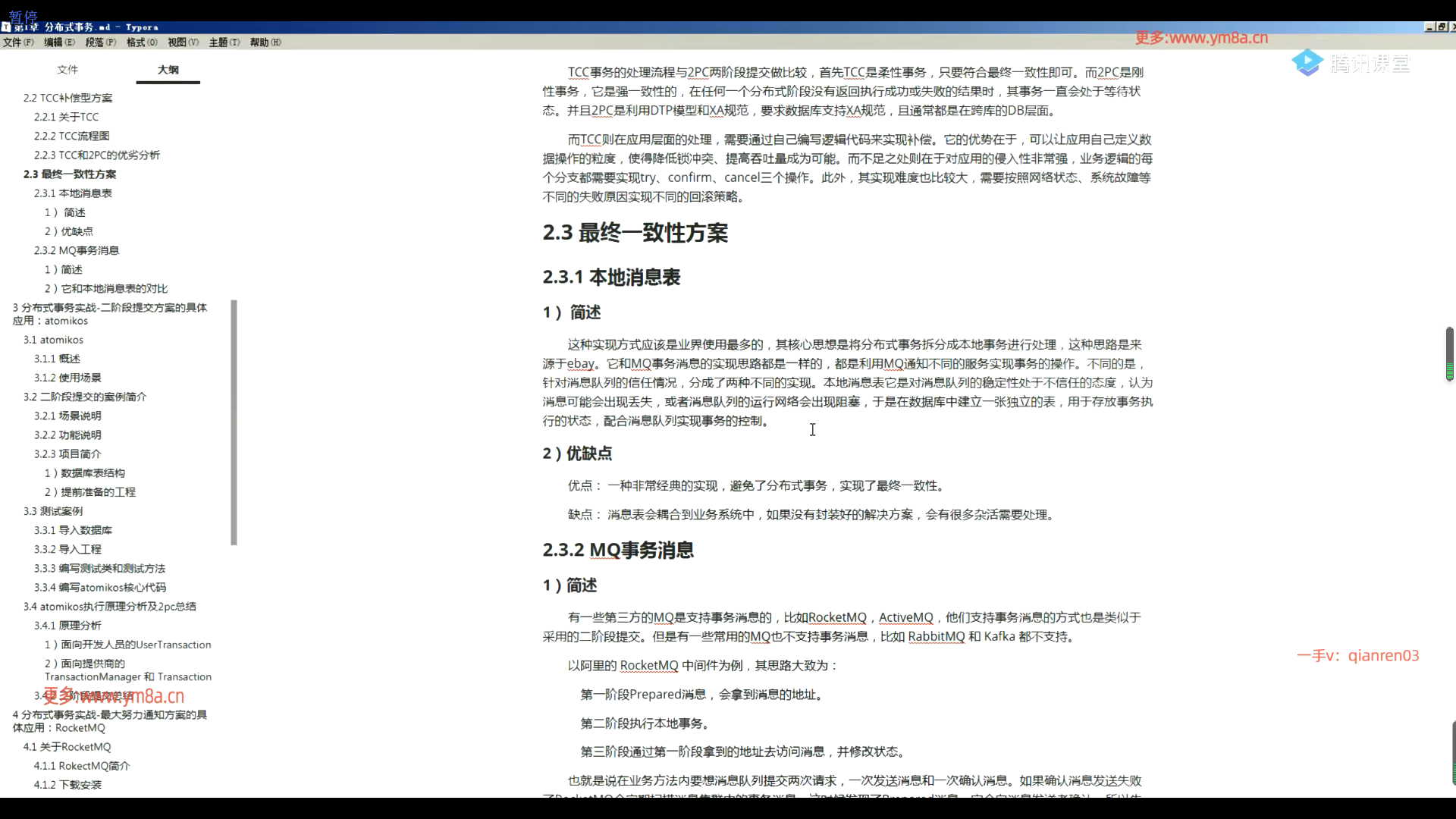The width and height of the screenshot is (1456, 819).
Task: Open the 视图(V) view menu
Action: coord(183,42)
